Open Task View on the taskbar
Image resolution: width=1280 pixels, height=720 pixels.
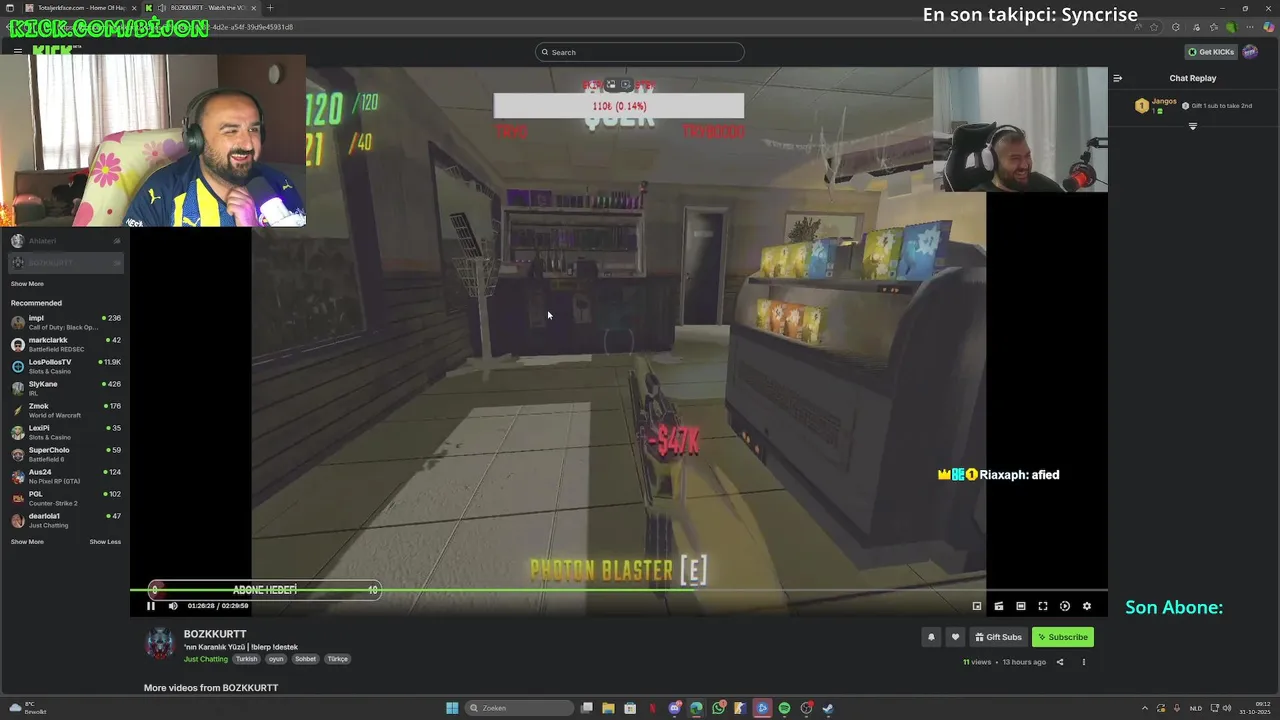(x=587, y=708)
